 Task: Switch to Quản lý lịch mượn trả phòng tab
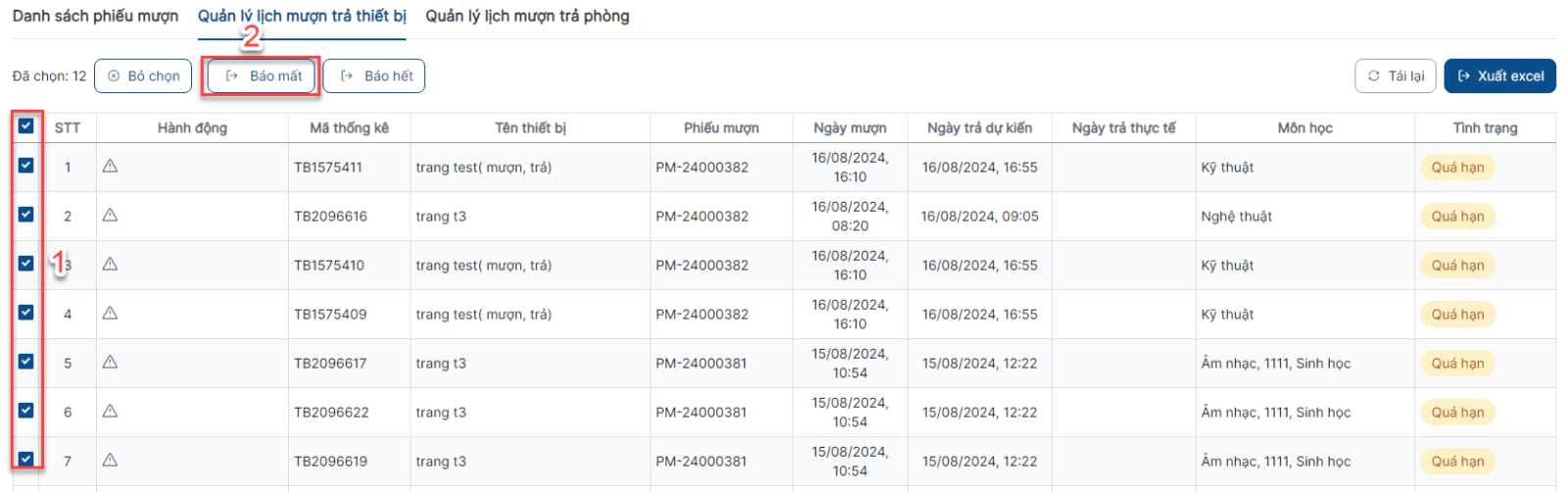pyautogui.click(x=527, y=17)
